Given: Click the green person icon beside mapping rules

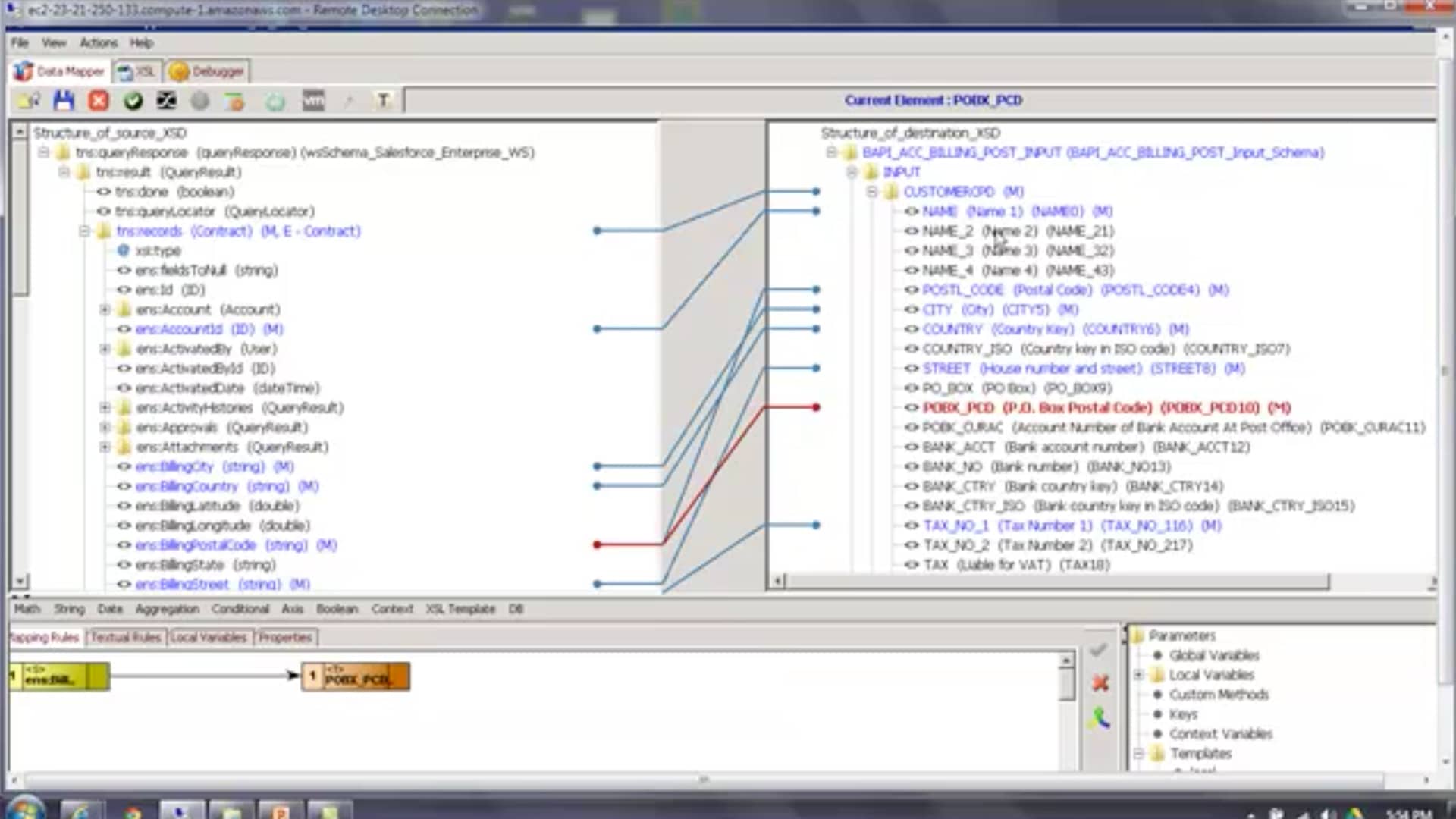Looking at the screenshot, I should (1100, 718).
